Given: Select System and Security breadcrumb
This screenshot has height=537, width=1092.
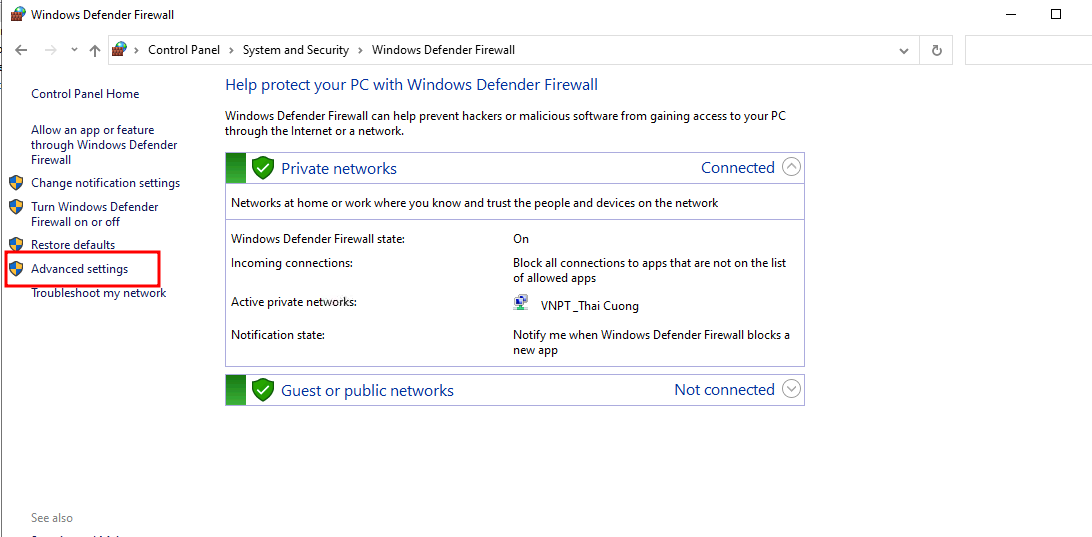Looking at the screenshot, I should click(x=295, y=50).
